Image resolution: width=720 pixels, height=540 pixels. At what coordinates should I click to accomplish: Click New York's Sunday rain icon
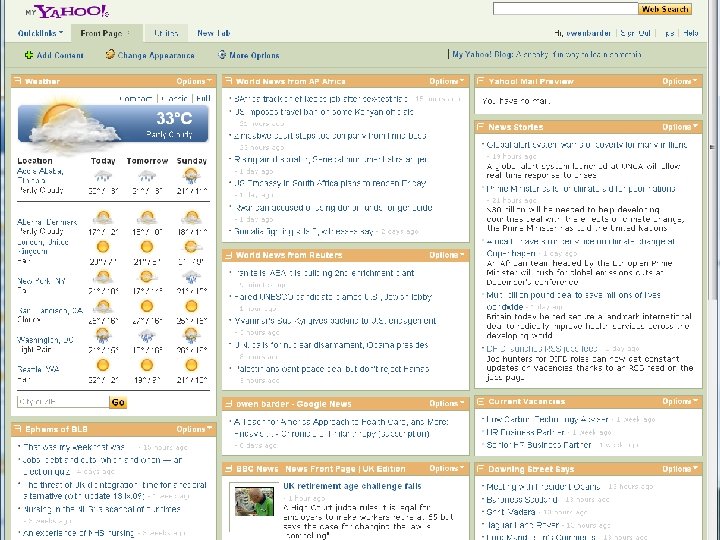191,277
